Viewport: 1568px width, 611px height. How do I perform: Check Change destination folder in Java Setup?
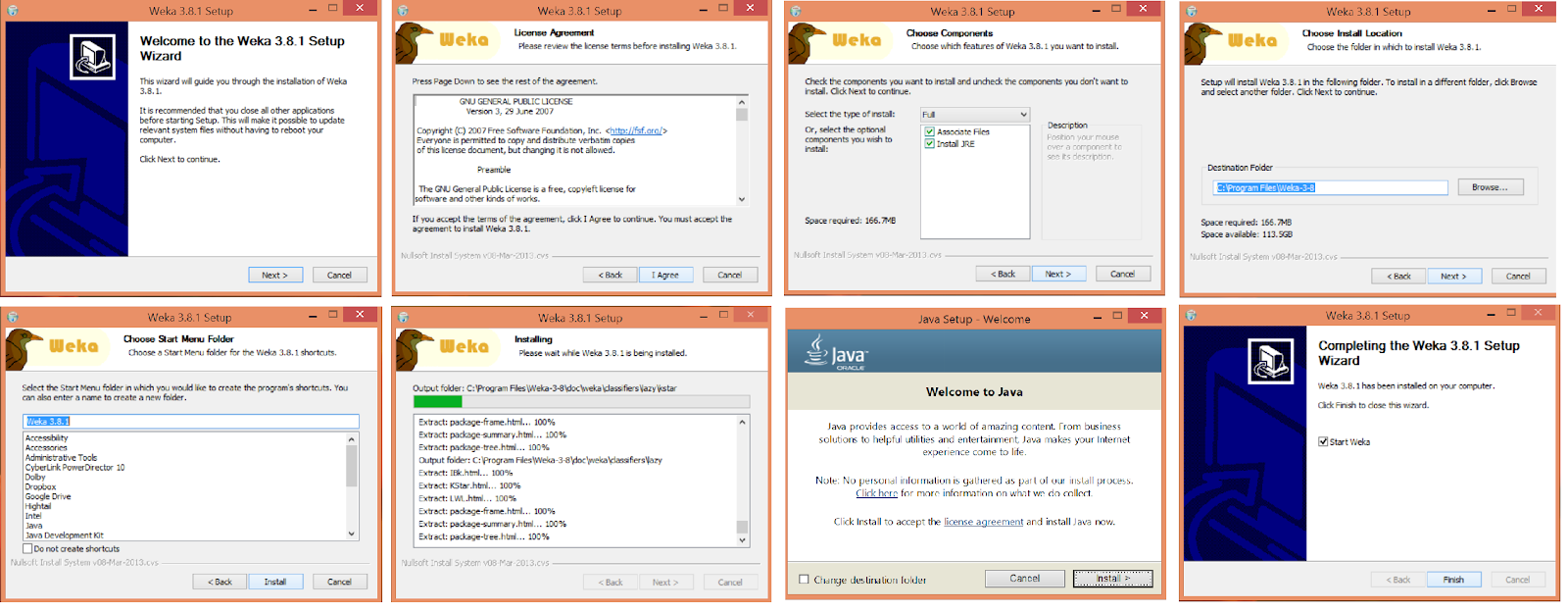[805, 580]
